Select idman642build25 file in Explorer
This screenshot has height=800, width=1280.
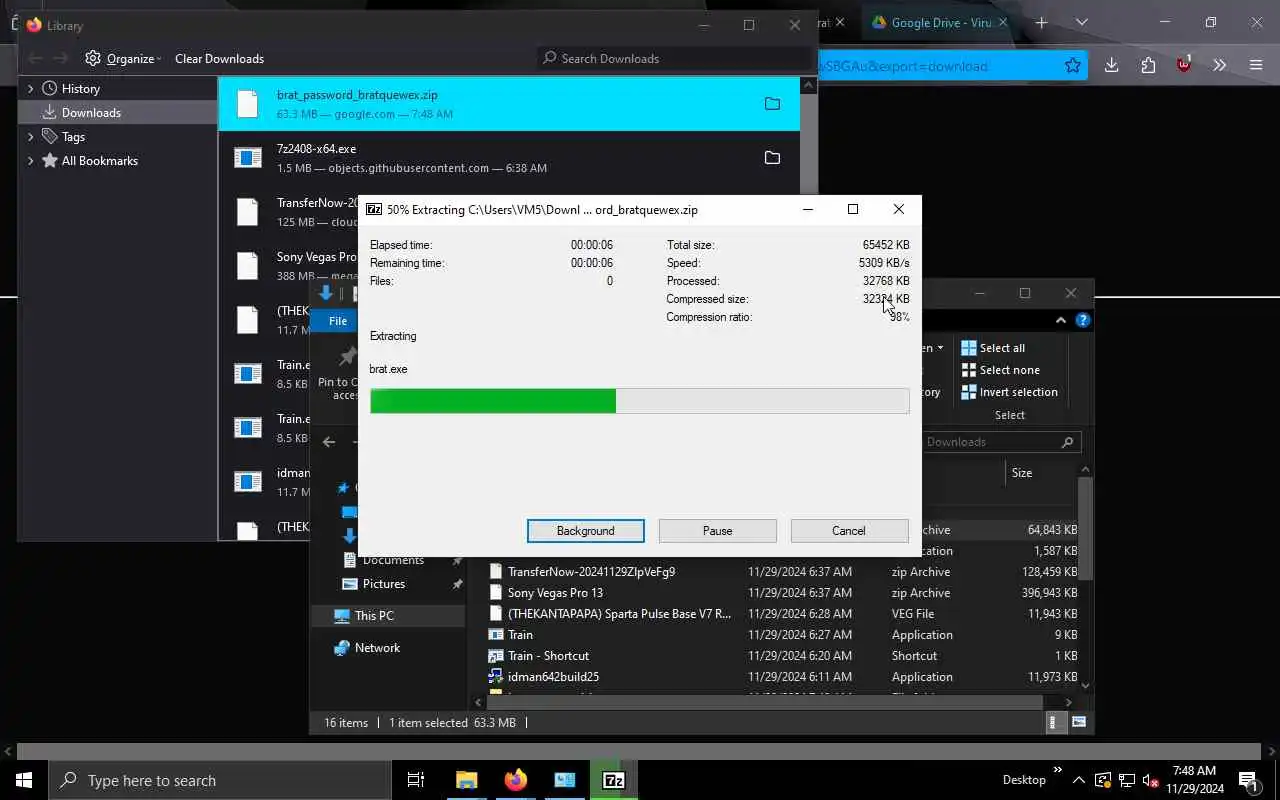coord(553,677)
